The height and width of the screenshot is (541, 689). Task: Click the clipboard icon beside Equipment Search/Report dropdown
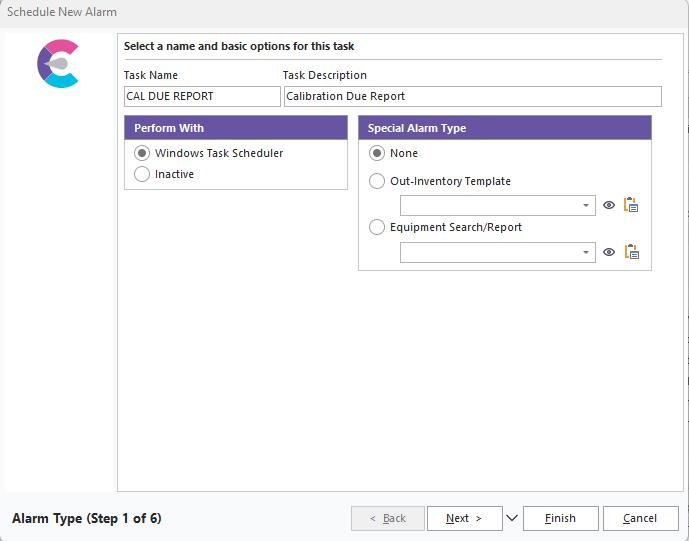pos(631,252)
